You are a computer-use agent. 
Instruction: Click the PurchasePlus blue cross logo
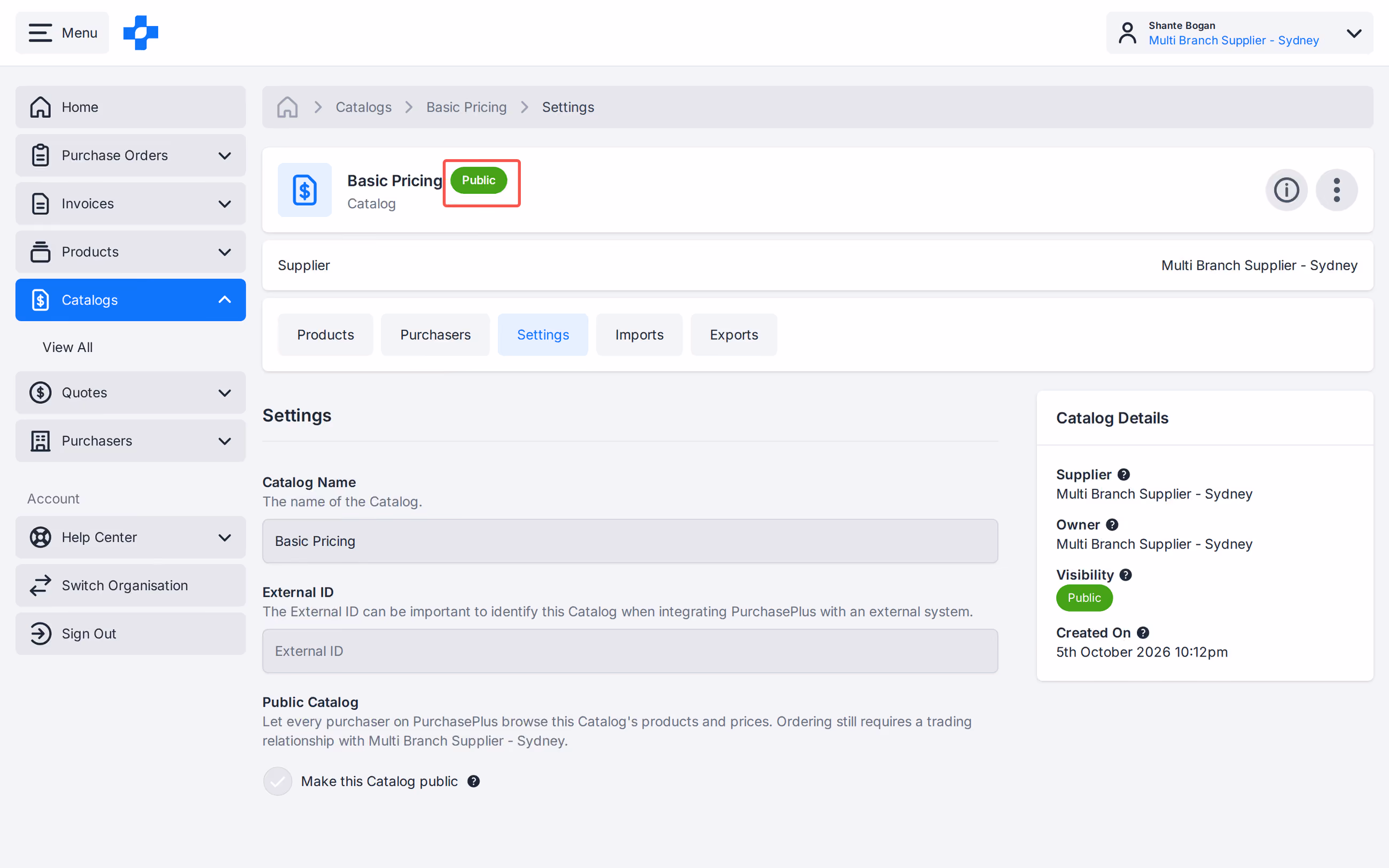[141, 33]
